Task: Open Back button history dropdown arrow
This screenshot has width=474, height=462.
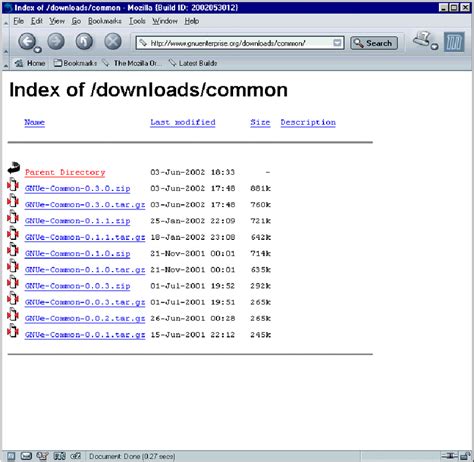Action: (x=38, y=50)
